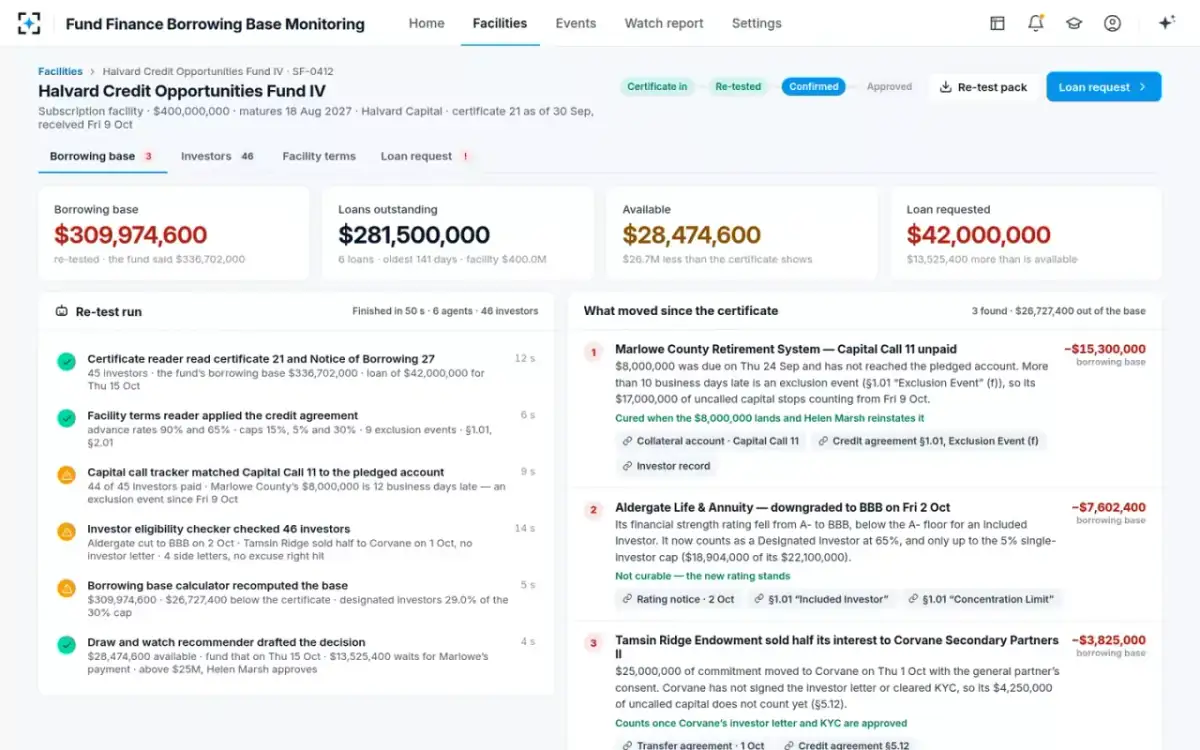Open the notifications bell
1200x750 pixels.
[1035, 23]
